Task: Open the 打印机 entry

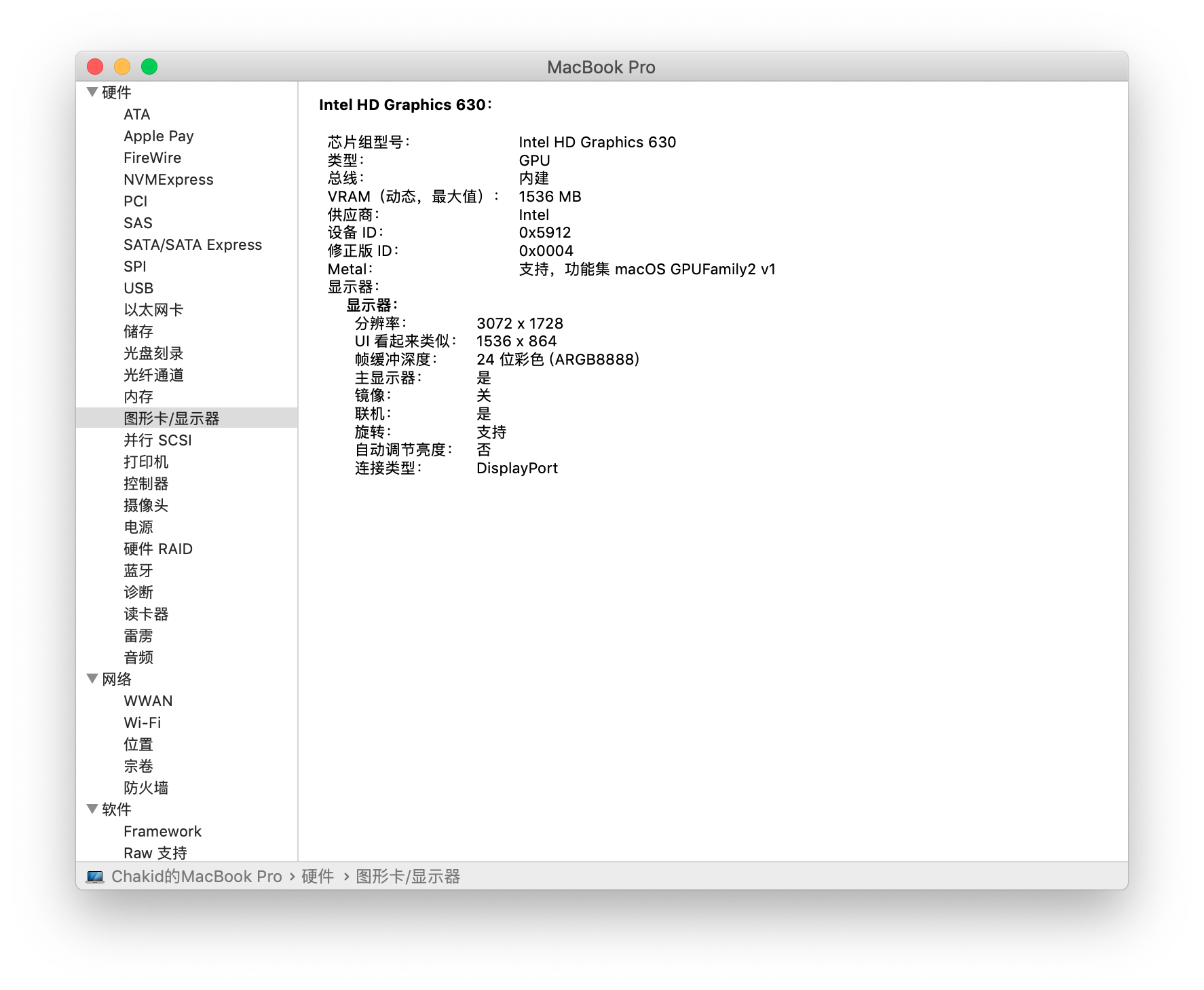Action: (x=146, y=462)
